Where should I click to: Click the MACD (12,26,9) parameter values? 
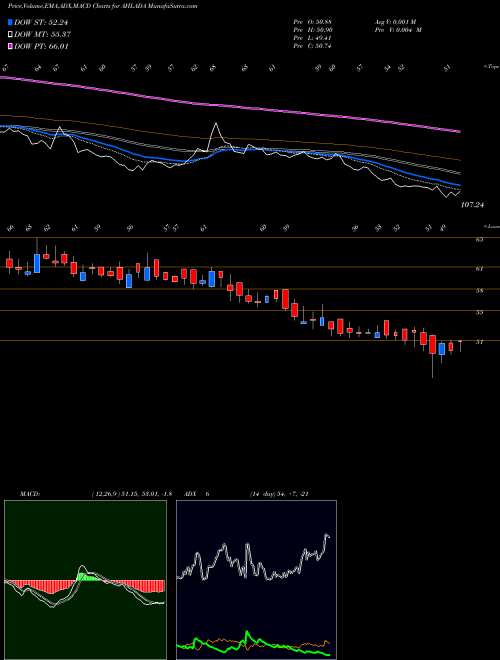tap(131, 494)
